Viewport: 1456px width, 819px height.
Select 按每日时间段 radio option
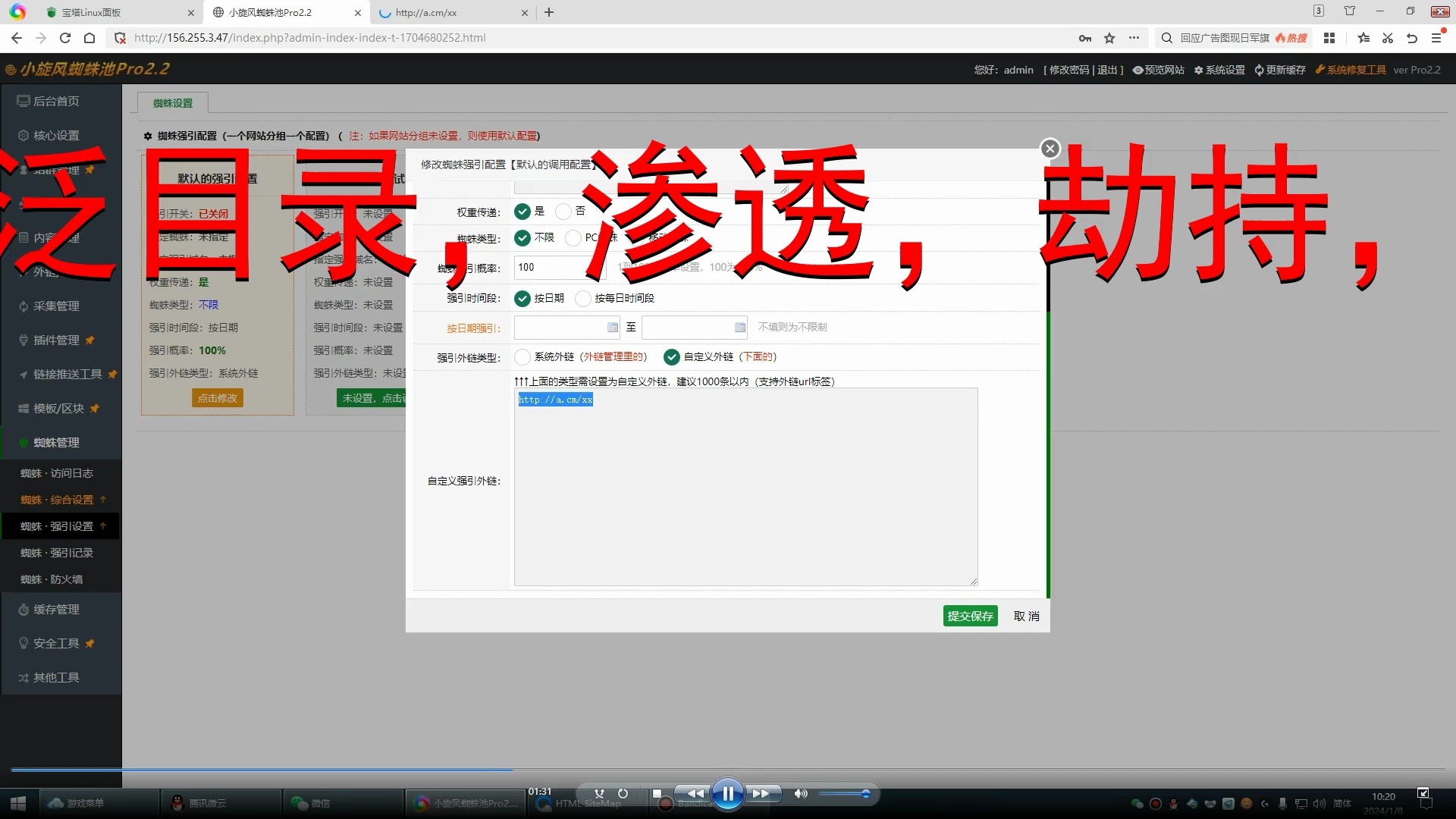[583, 299]
